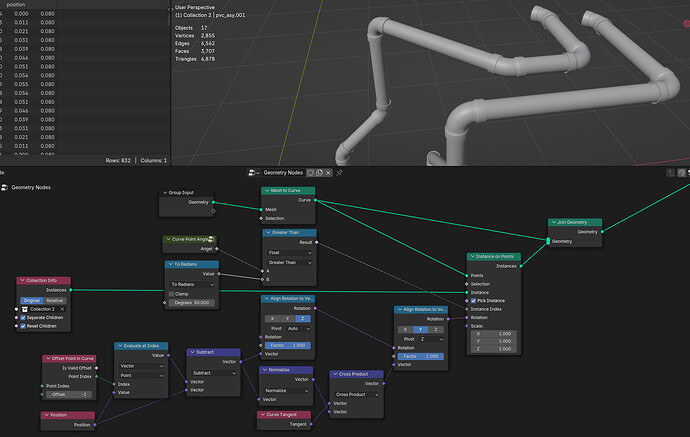Click the Result output socket of Greater Than
Screen dimensions: 690x437
(x=316, y=242)
